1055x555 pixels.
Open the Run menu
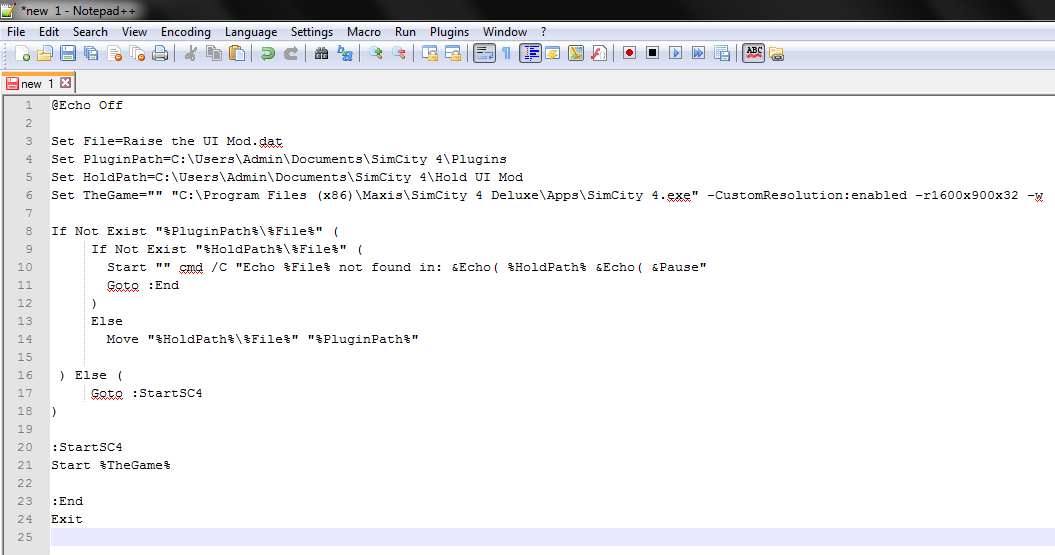pos(405,32)
